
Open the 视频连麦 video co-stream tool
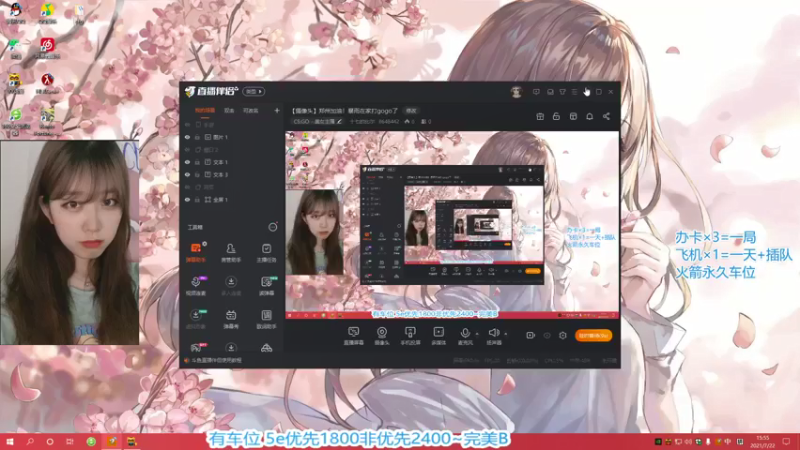196,286
